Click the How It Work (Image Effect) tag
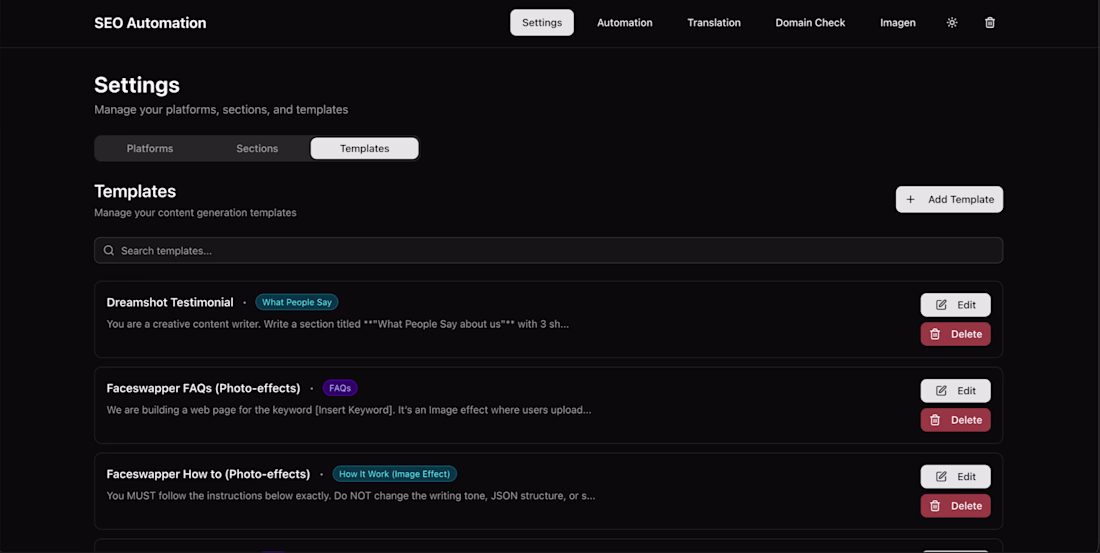The height and width of the screenshot is (553, 1100). coord(394,474)
